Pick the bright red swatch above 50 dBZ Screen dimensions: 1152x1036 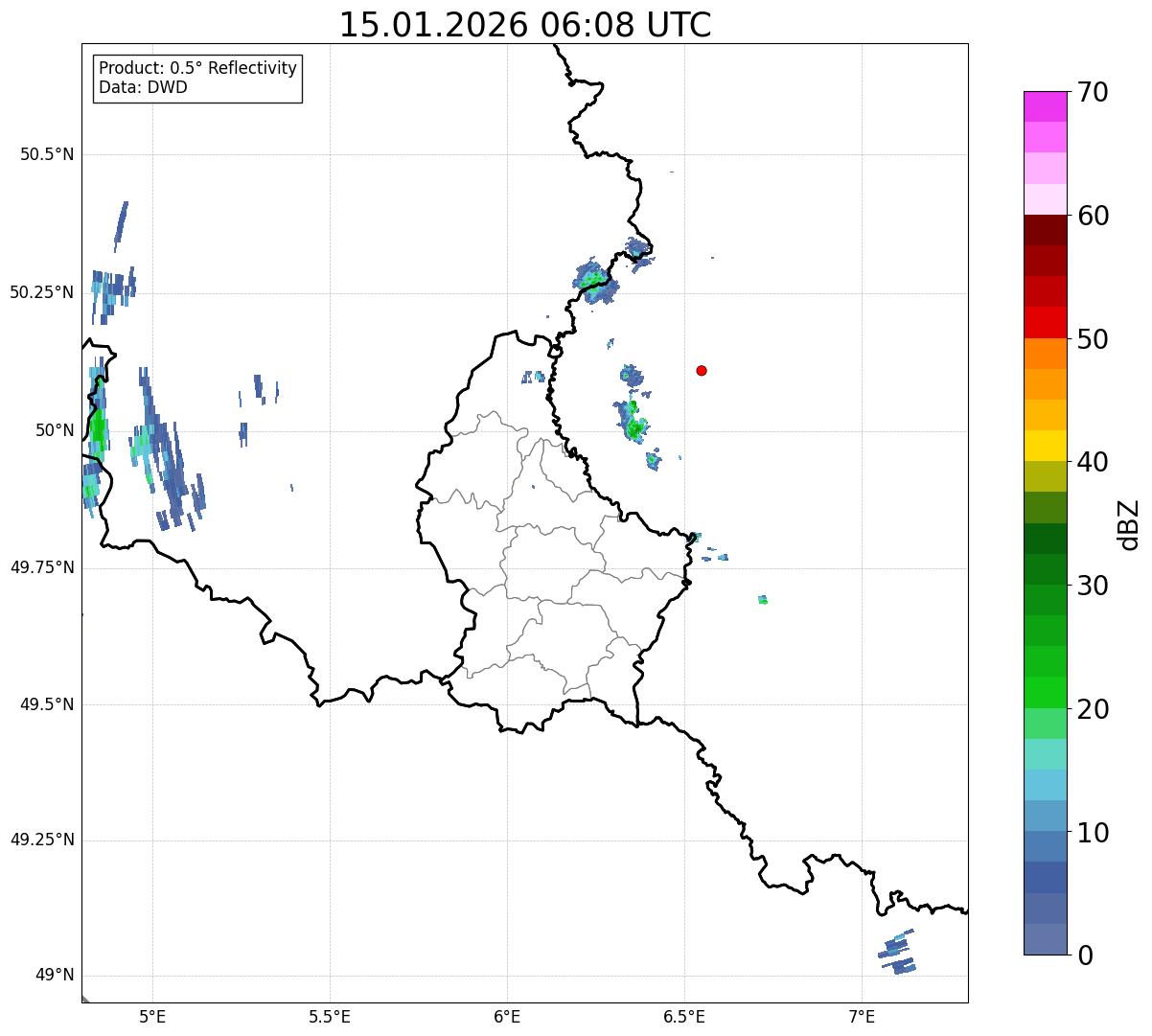pos(1045,323)
